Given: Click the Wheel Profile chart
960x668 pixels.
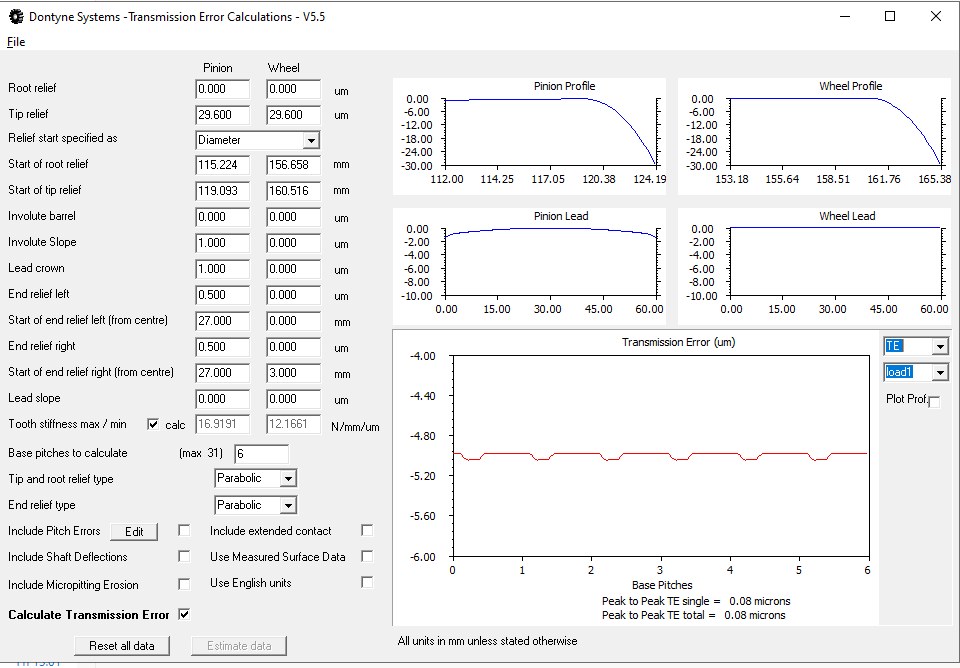Looking at the screenshot, I should pyautogui.click(x=814, y=136).
